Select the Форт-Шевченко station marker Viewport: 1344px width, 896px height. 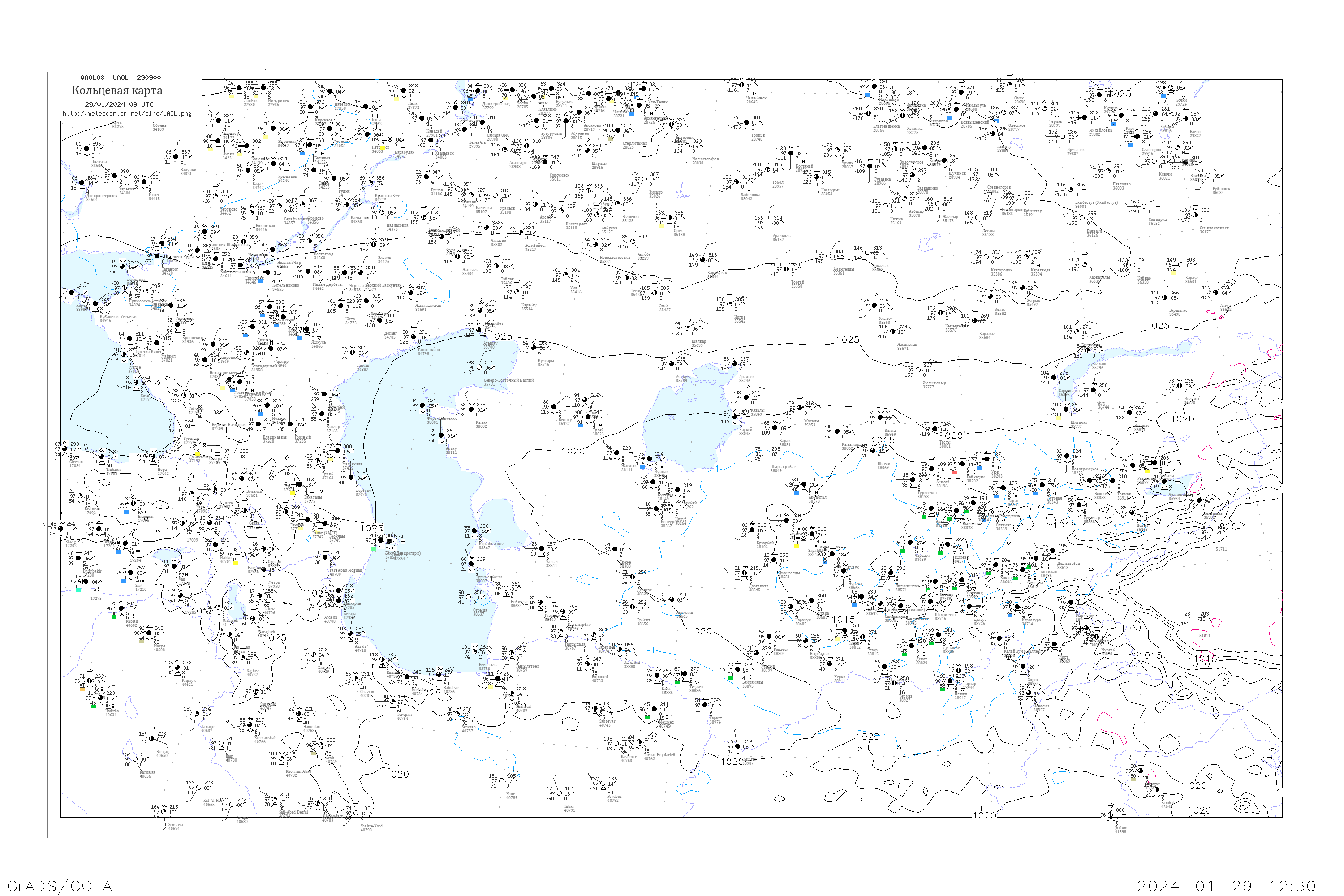(422, 405)
